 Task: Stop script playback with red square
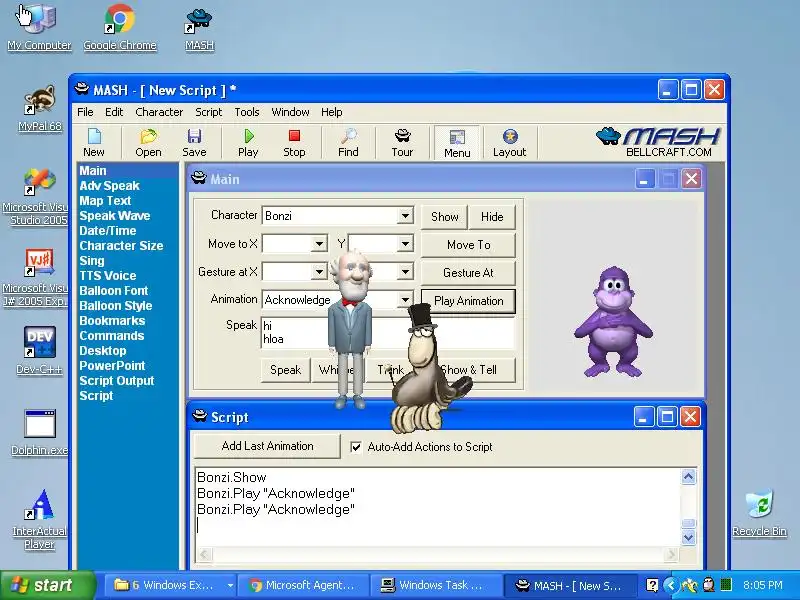(x=294, y=143)
